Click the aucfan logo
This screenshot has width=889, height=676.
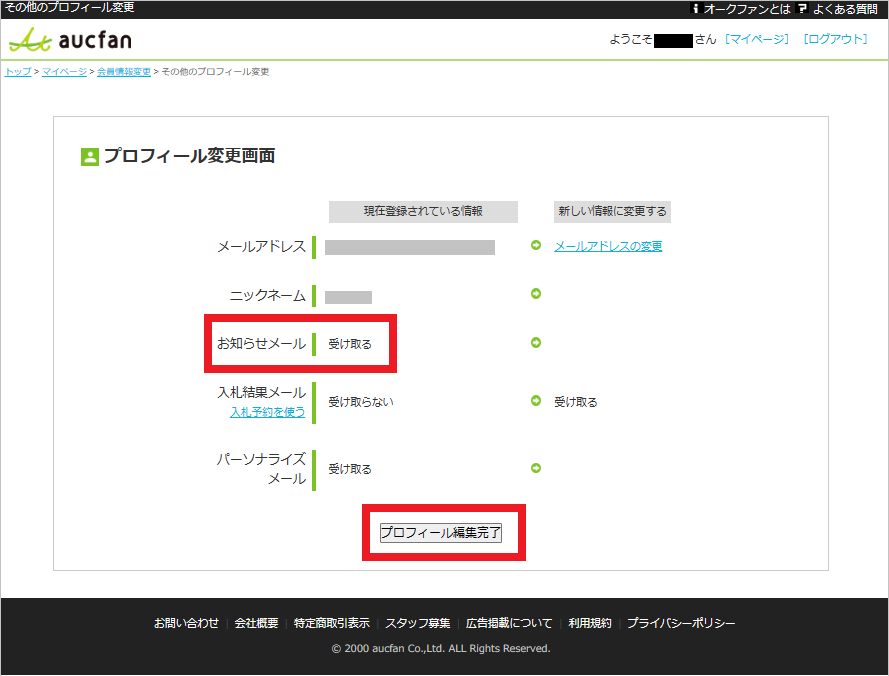[x=70, y=40]
